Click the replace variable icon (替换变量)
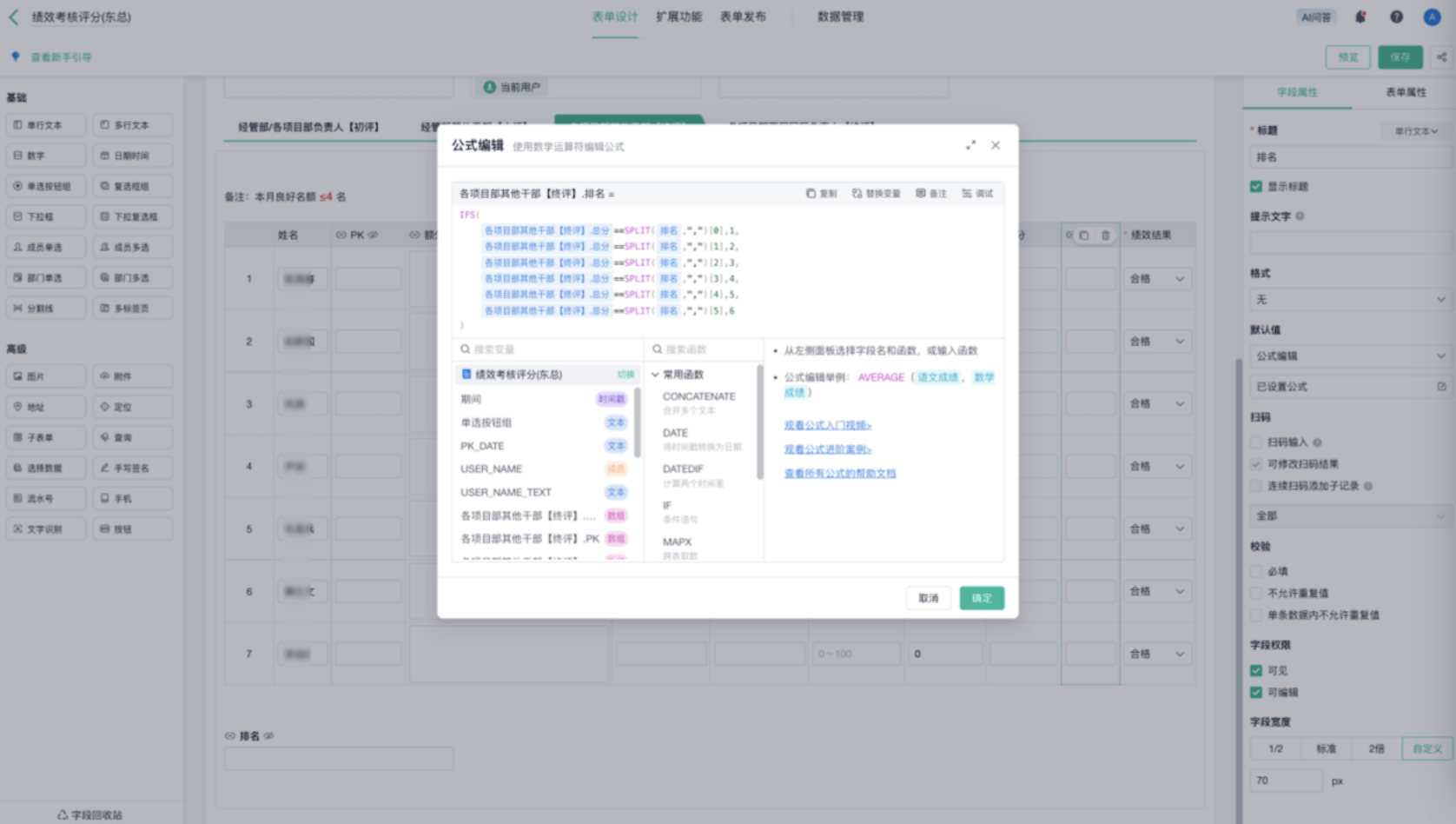Screen dimensions: 1456x824 point(876,194)
